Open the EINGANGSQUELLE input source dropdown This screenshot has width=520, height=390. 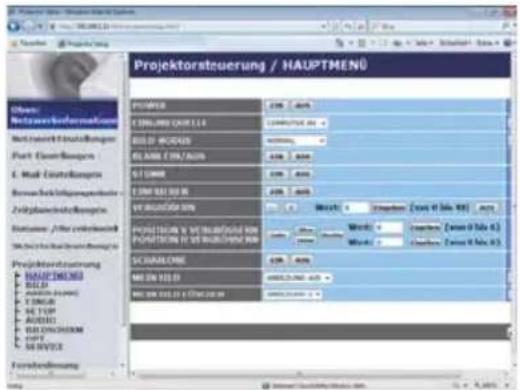tap(296, 123)
